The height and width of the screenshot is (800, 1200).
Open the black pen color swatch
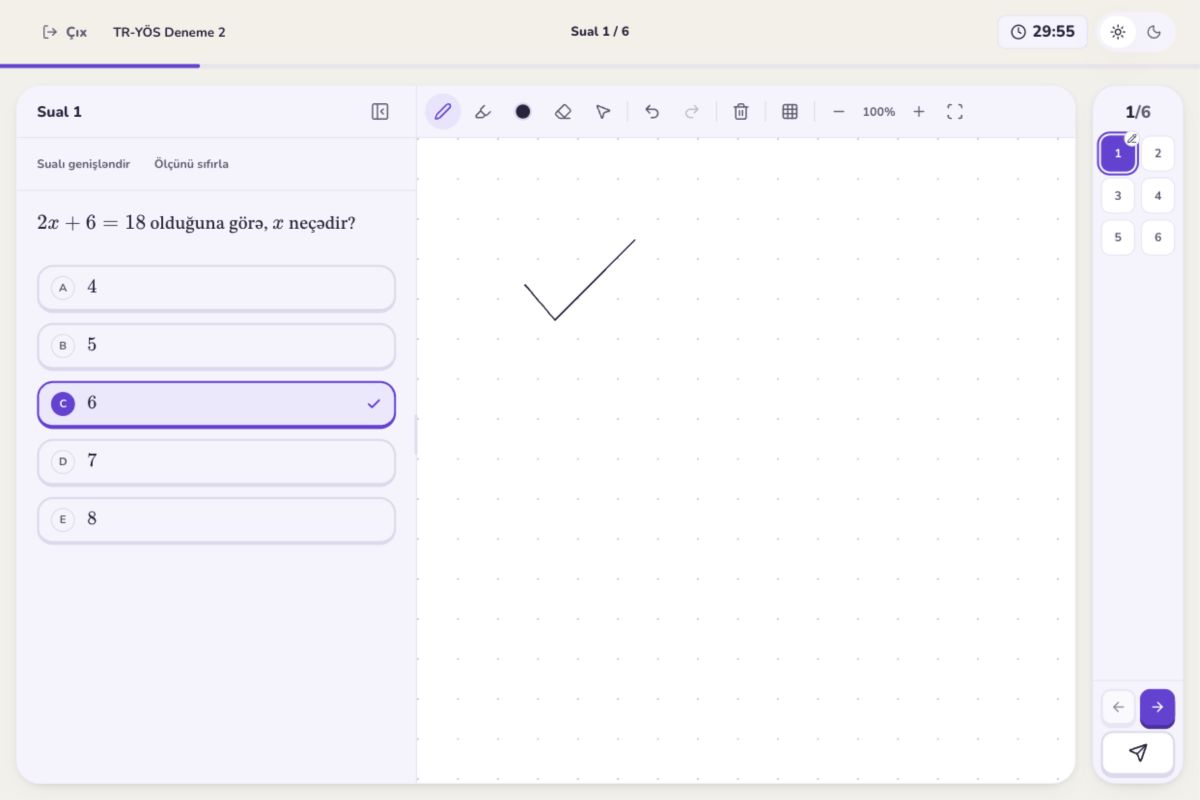[523, 112]
